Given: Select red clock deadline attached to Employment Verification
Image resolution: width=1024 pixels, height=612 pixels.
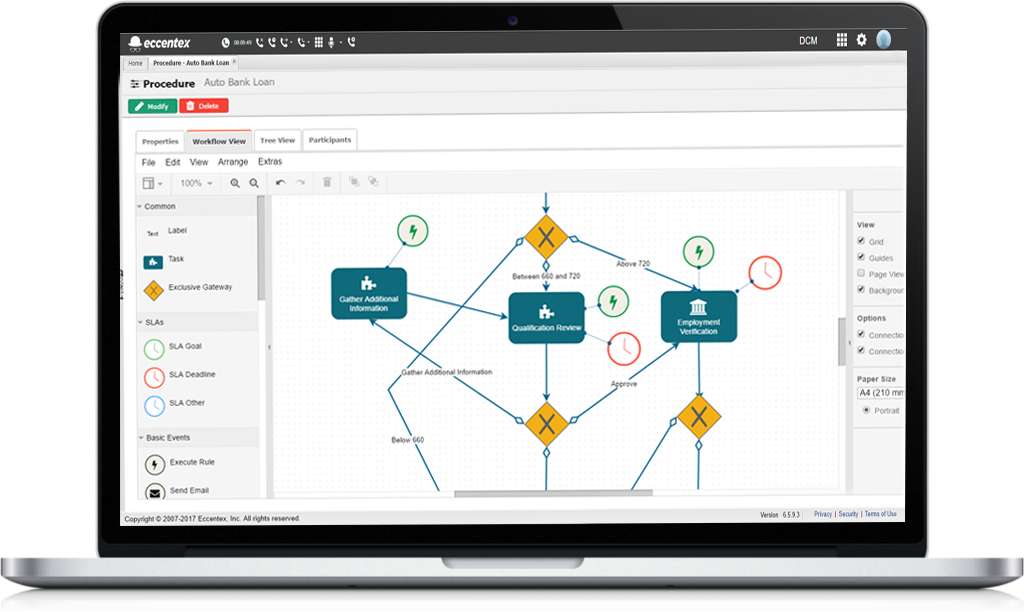Looking at the screenshot, I should [x=765, y=272].
